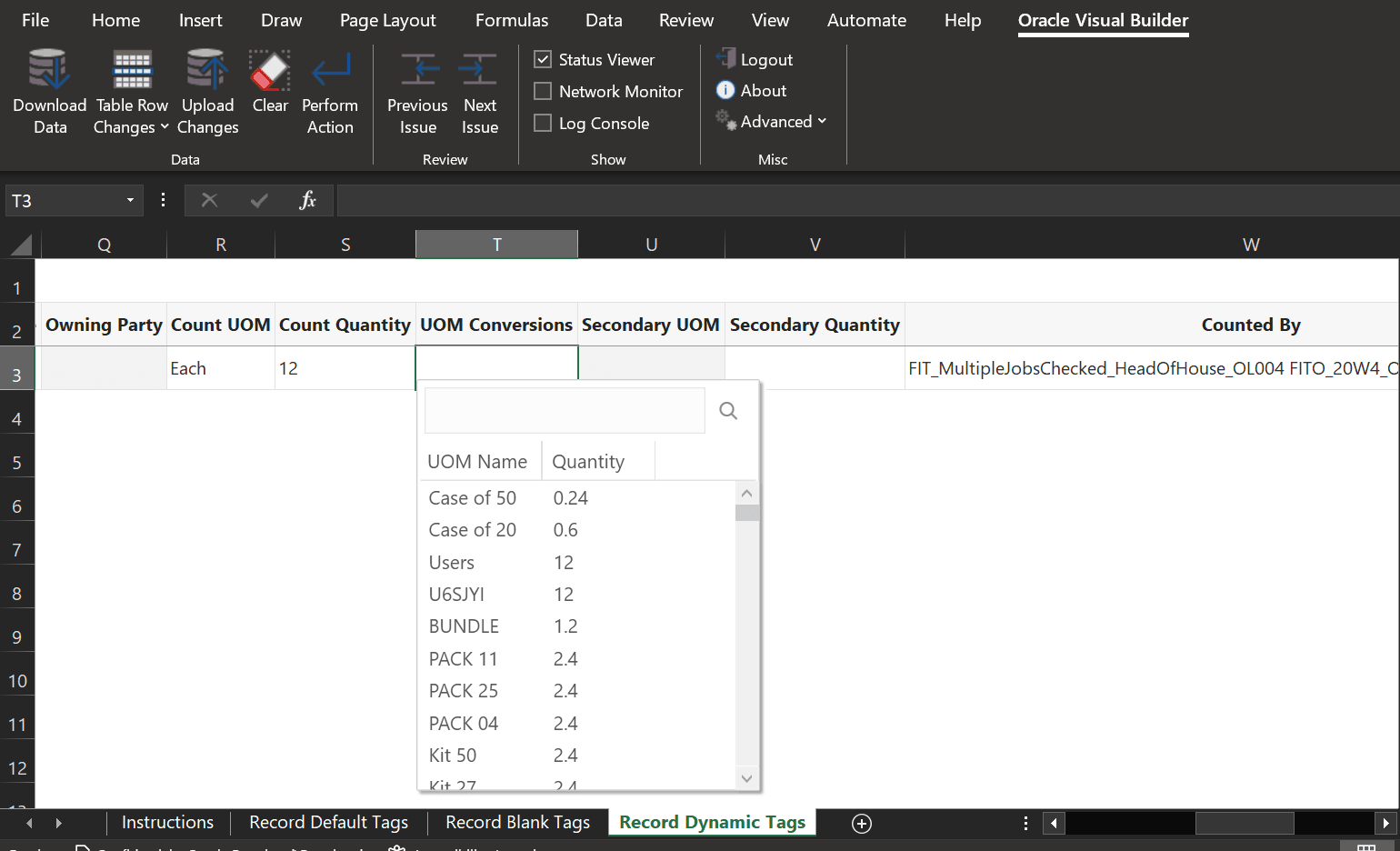The image size is (1400, 851).
Task: Open the Automate ribbon tab
Action: point(866,20)
